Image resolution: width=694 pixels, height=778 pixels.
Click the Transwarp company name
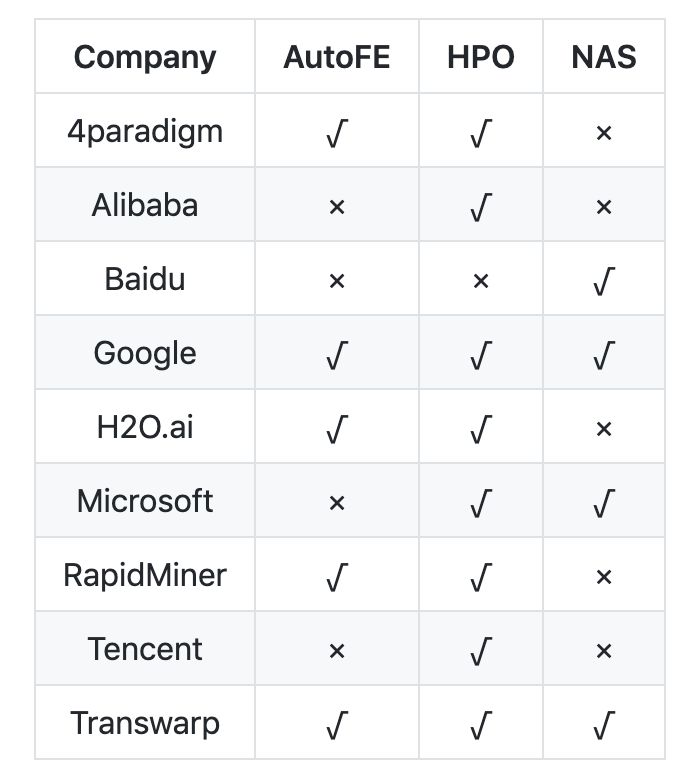tap(145, 723)
